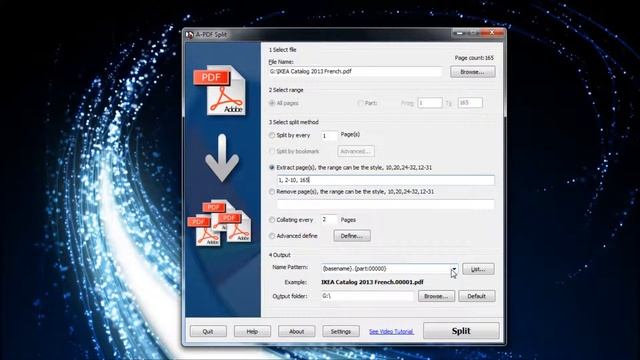Screen dimensions: 640x360
Task: Select the Remove page(s) radio button
Action: pyautogui.click(x=272, y=192)
